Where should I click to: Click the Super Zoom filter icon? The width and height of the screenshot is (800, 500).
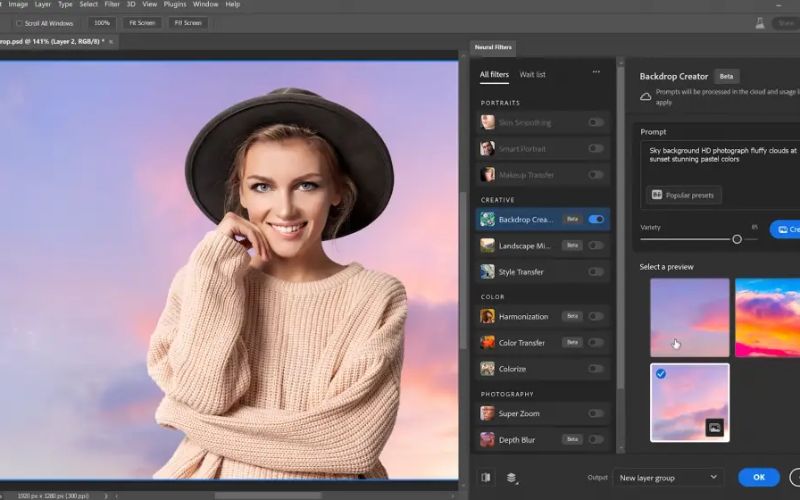tap(487, 413)
